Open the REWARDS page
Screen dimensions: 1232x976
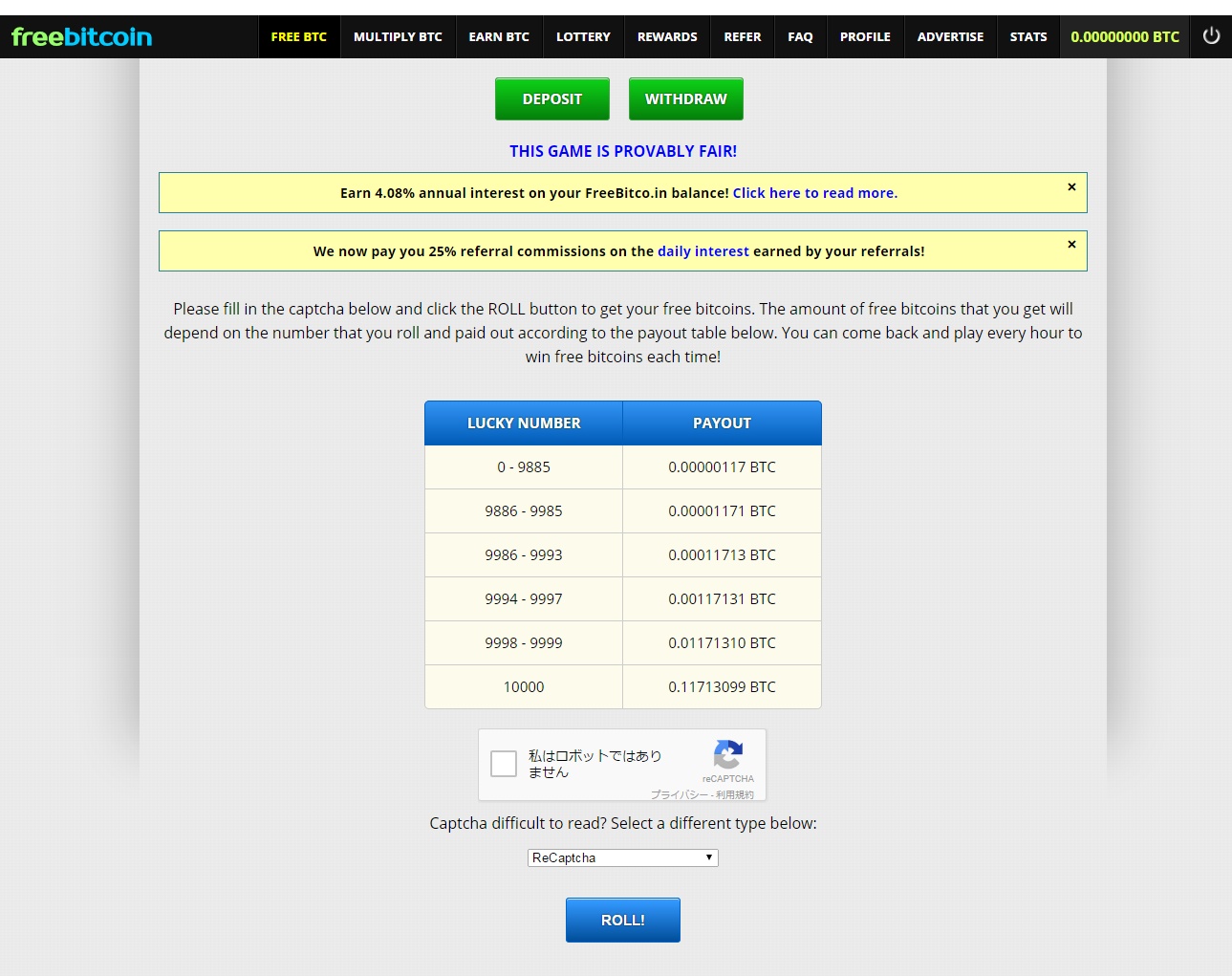click(x=667, y=37)
